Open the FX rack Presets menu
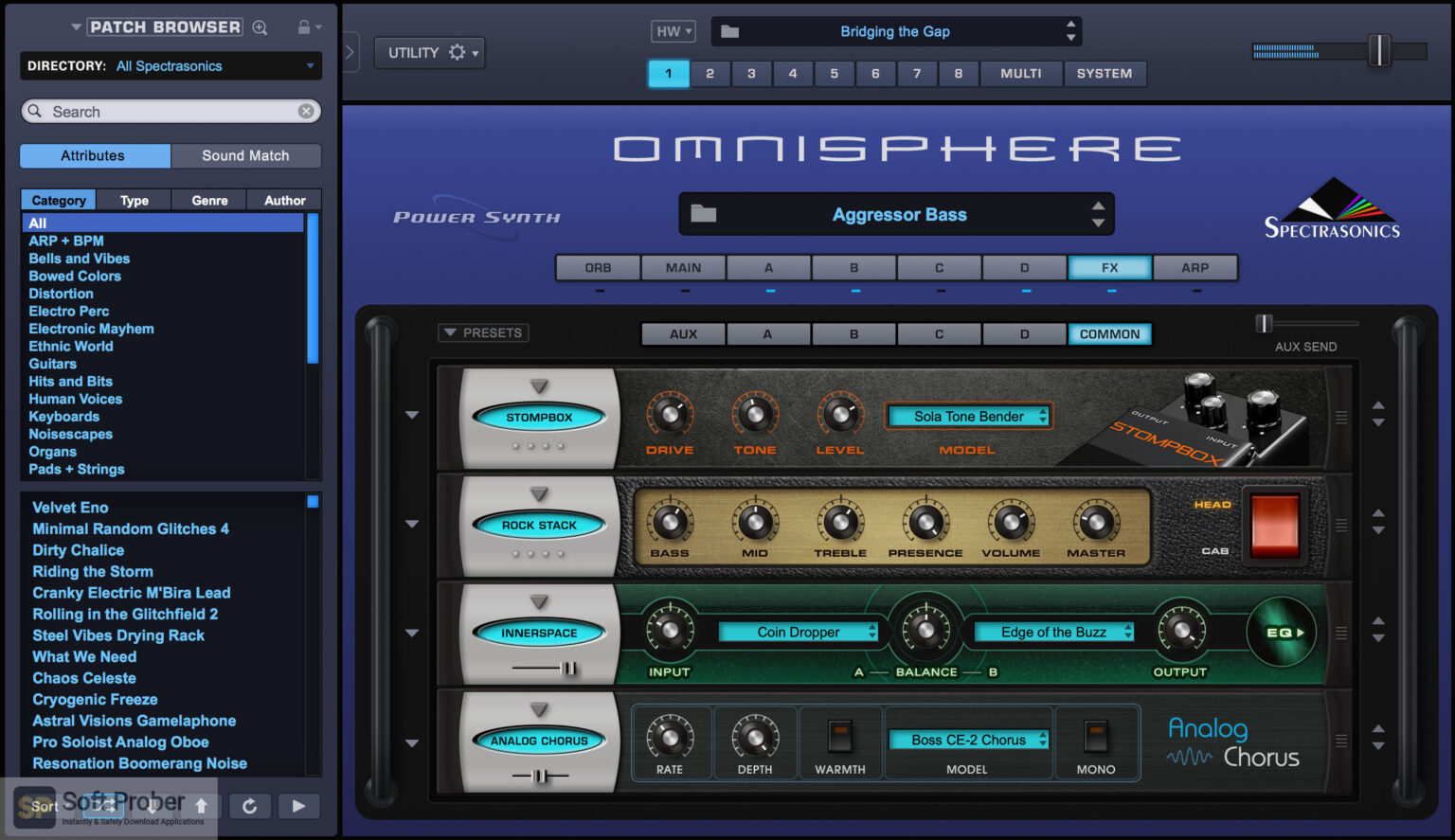The height and width of the screenshot is (840, 1455). tap(483, 332)
